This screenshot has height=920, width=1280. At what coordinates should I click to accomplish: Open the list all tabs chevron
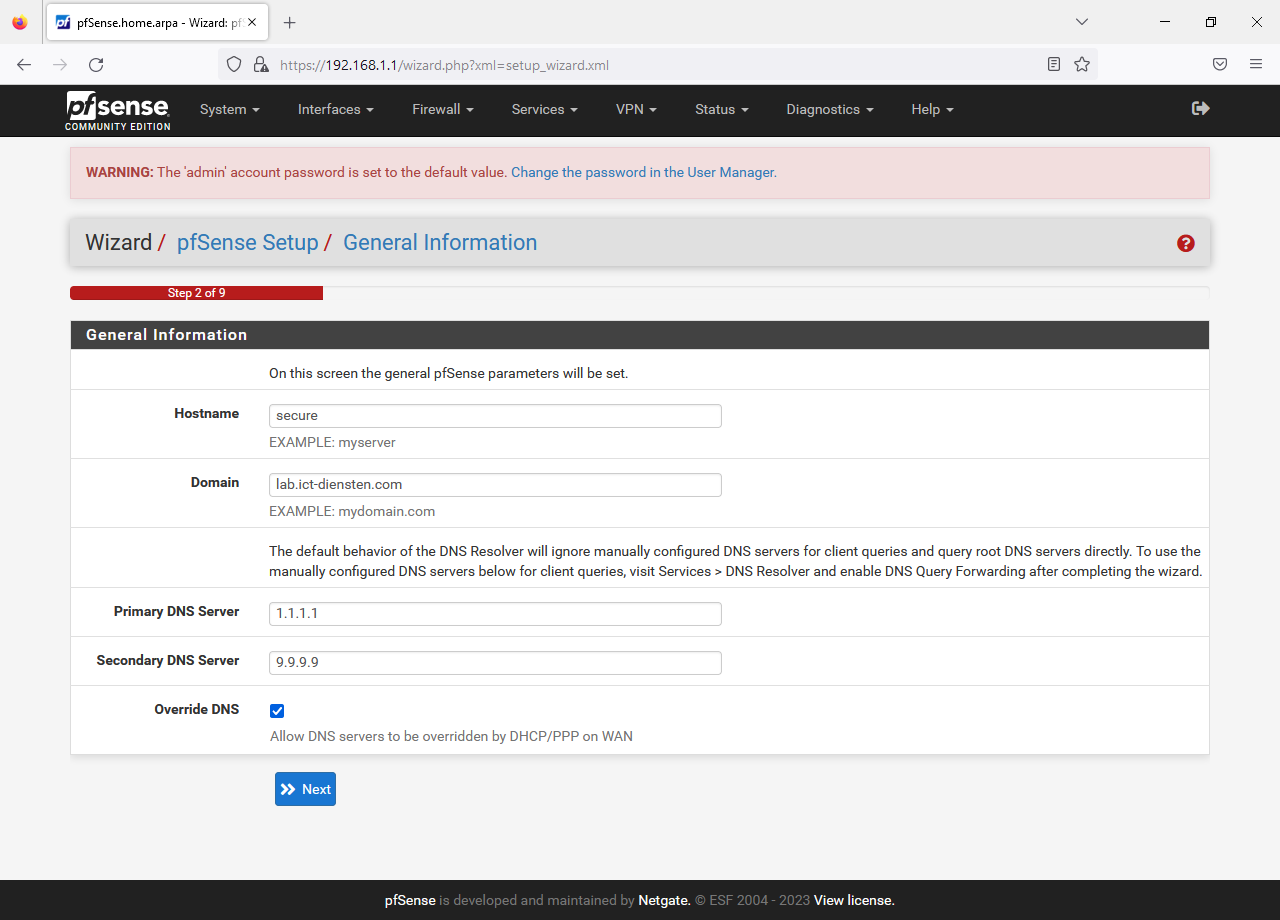[x=1082, y=22]
